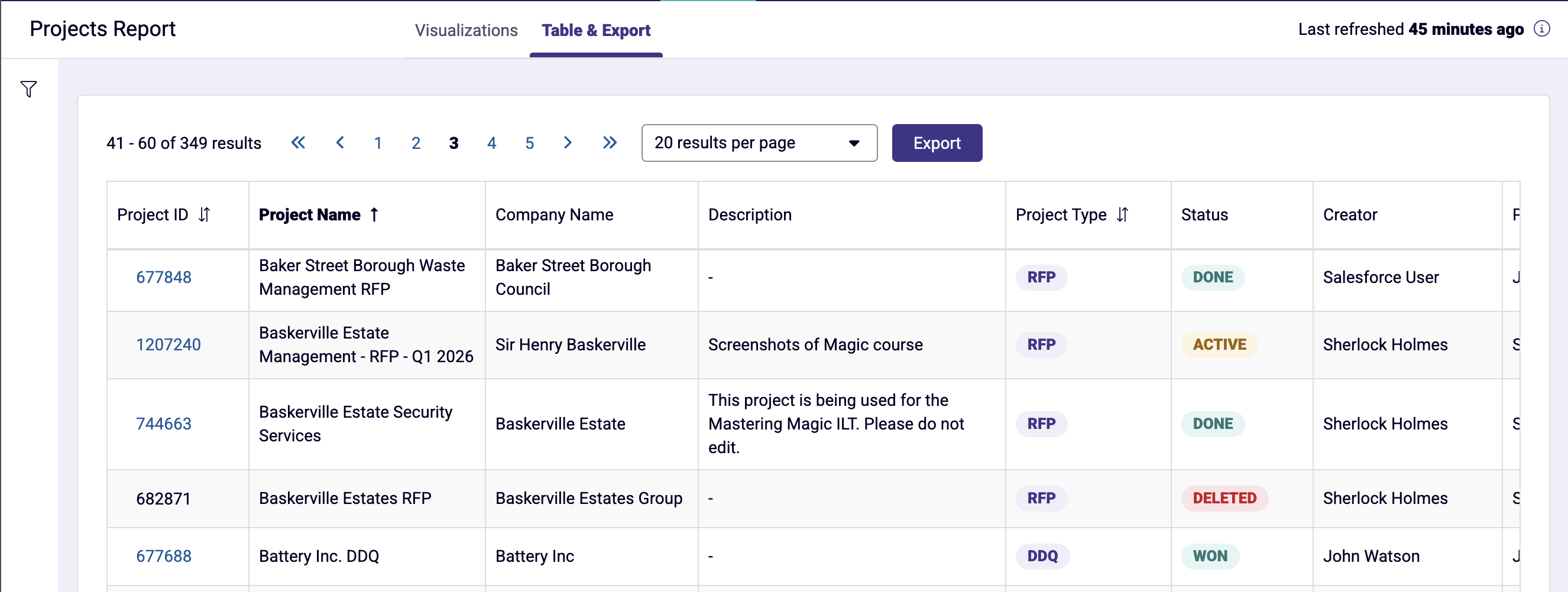Click RFP badge in Baskerville Estates RFP row
The width and height of the screenshot is (1568, 592).
[1041, 498]
